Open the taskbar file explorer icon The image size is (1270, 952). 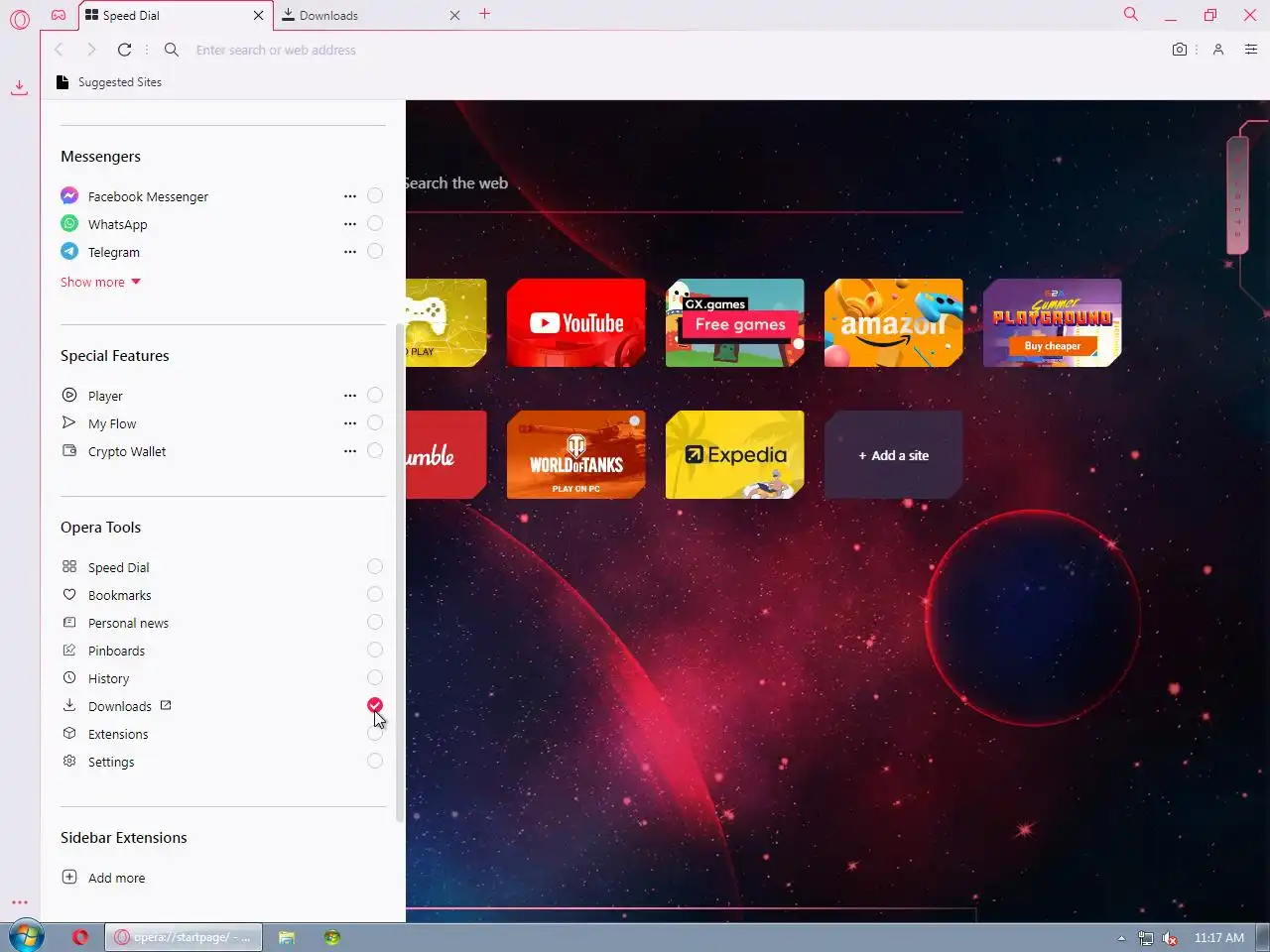(287, 937)
